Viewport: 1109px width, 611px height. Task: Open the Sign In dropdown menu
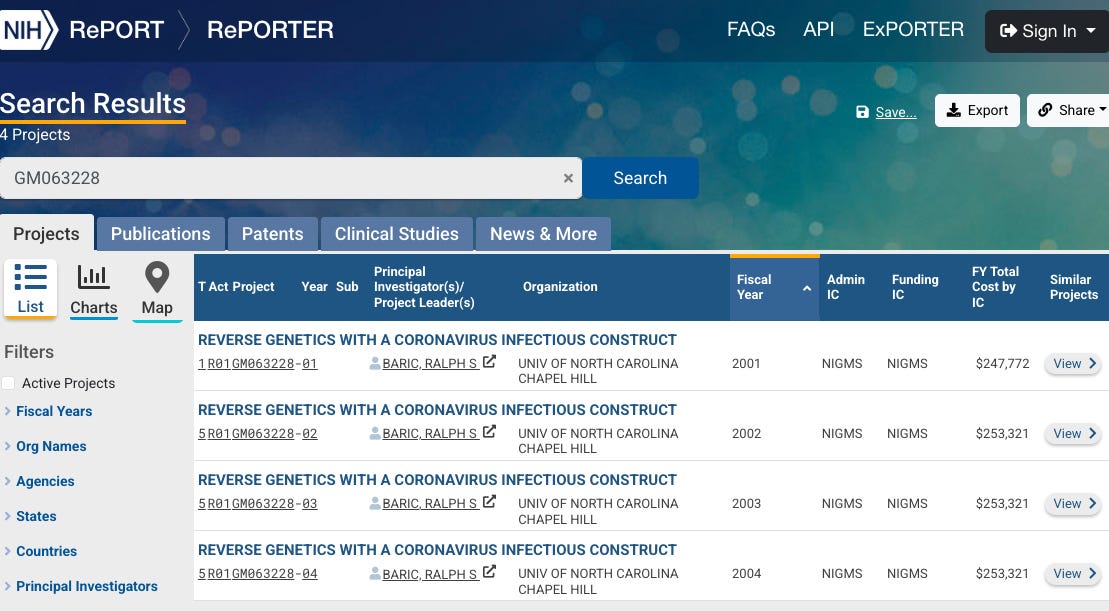pyautogui.click(x=1047, y=31)
